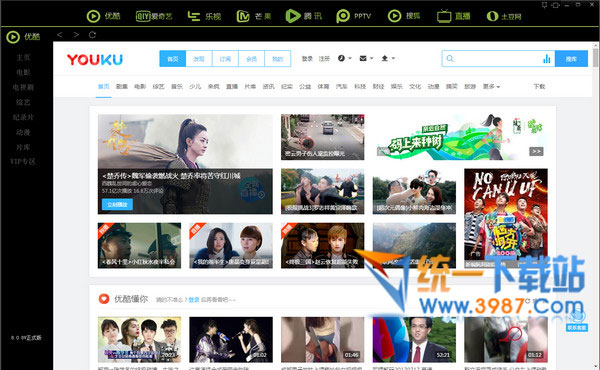600x370 pixels.
Task: Expand the upload arrow dropdown
Action: (388, 58)
